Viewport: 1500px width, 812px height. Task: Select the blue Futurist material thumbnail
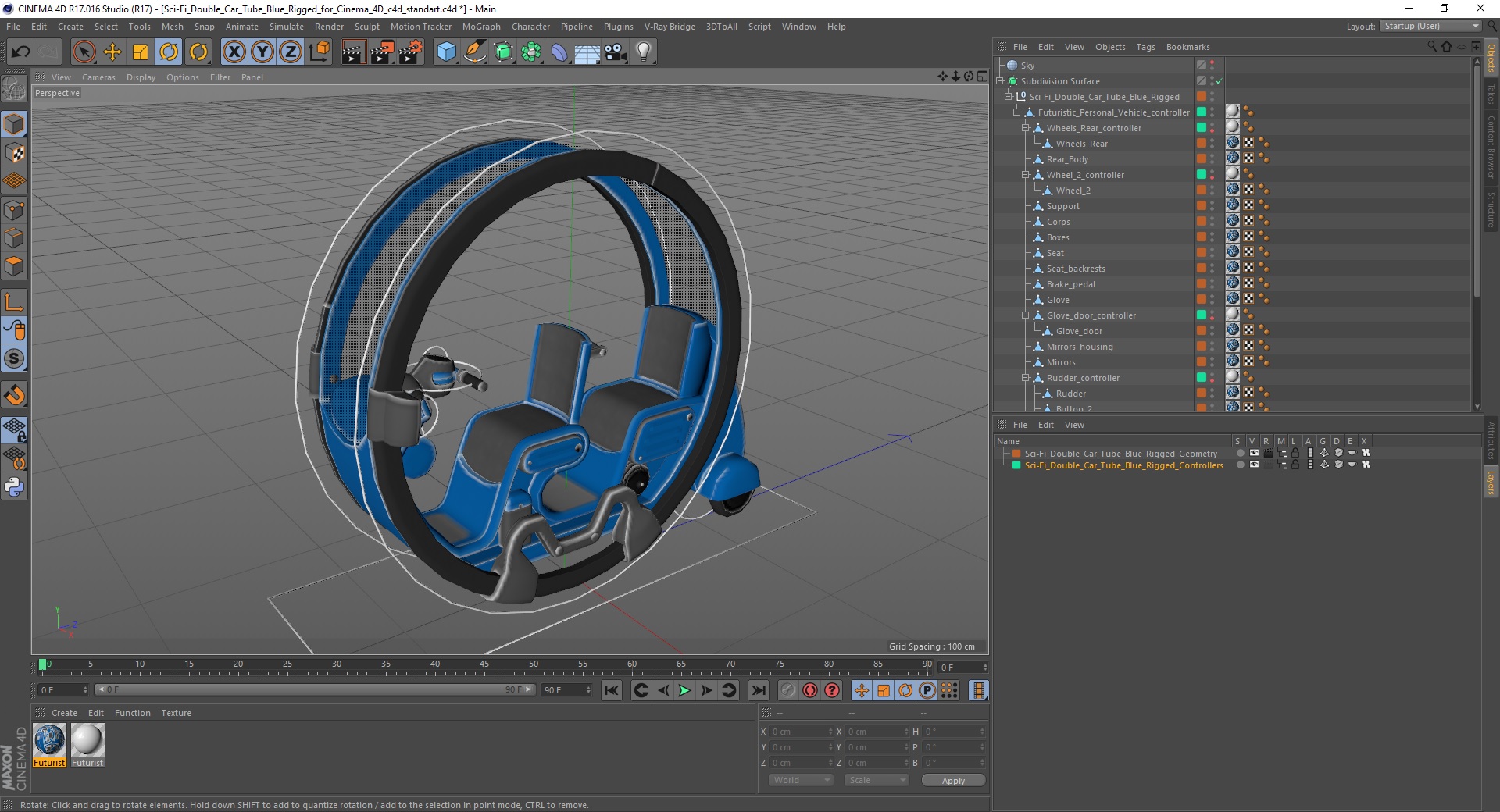click(x=49, y=740)
